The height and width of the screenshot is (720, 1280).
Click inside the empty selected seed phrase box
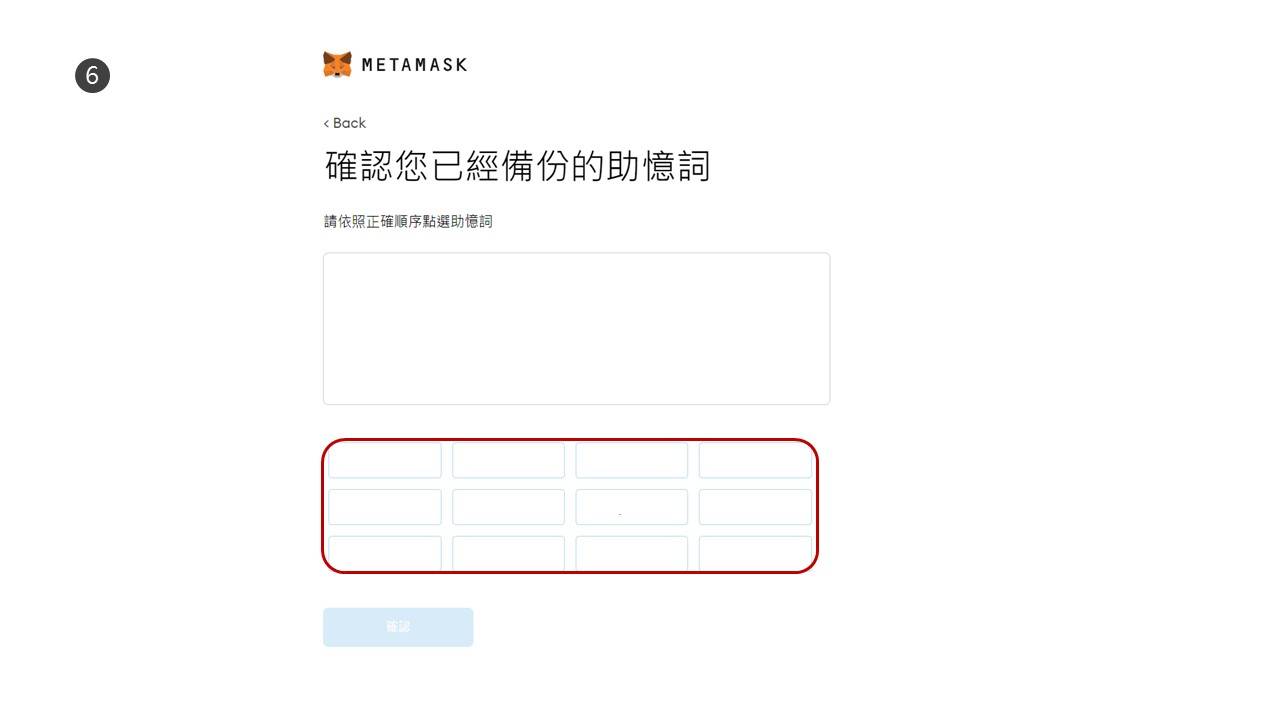pos(576,328)
